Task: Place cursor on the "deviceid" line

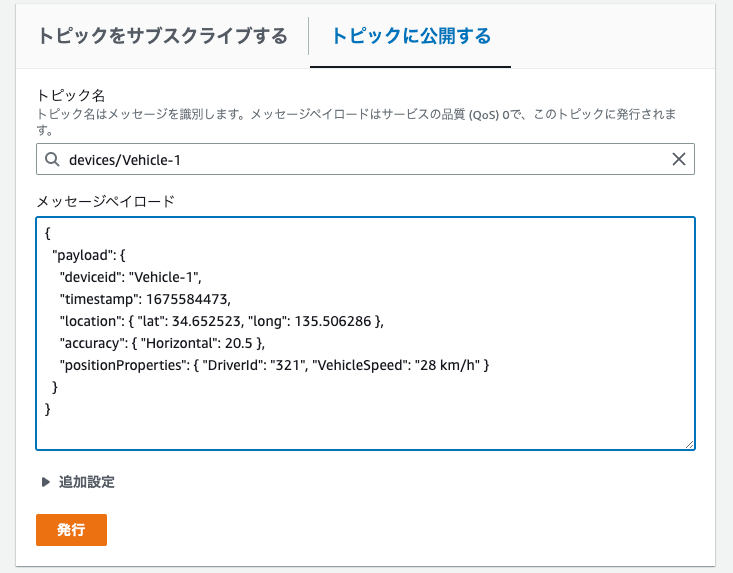Action: 130,277
